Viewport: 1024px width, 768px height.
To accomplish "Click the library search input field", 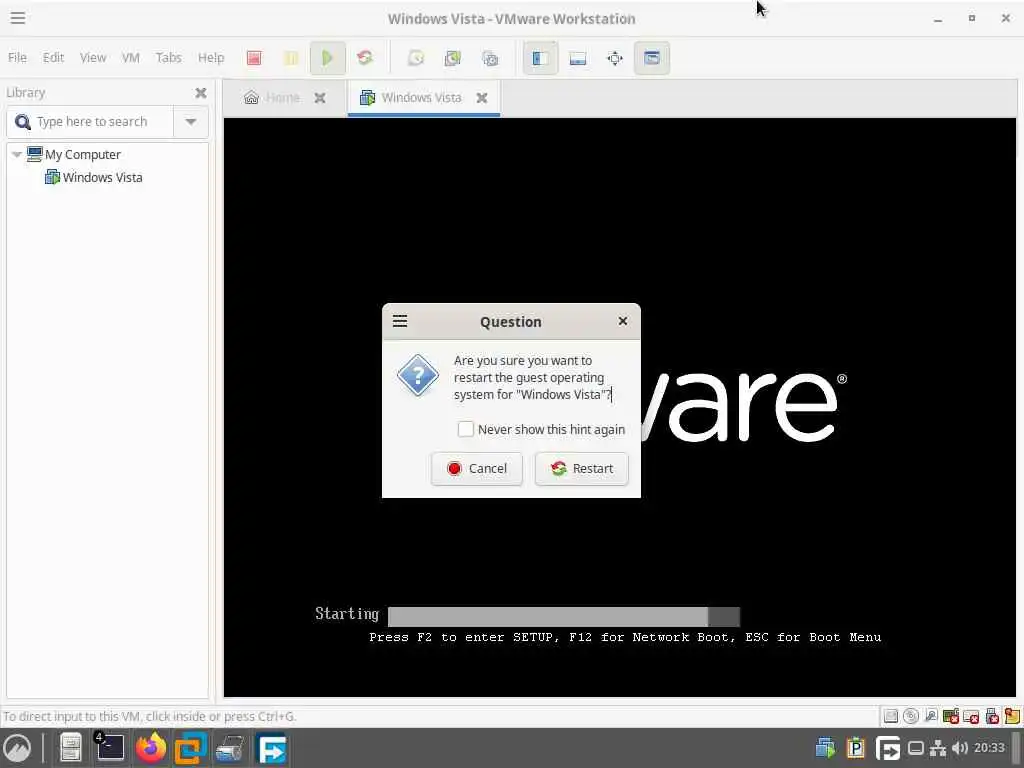I will click(90, 121).
